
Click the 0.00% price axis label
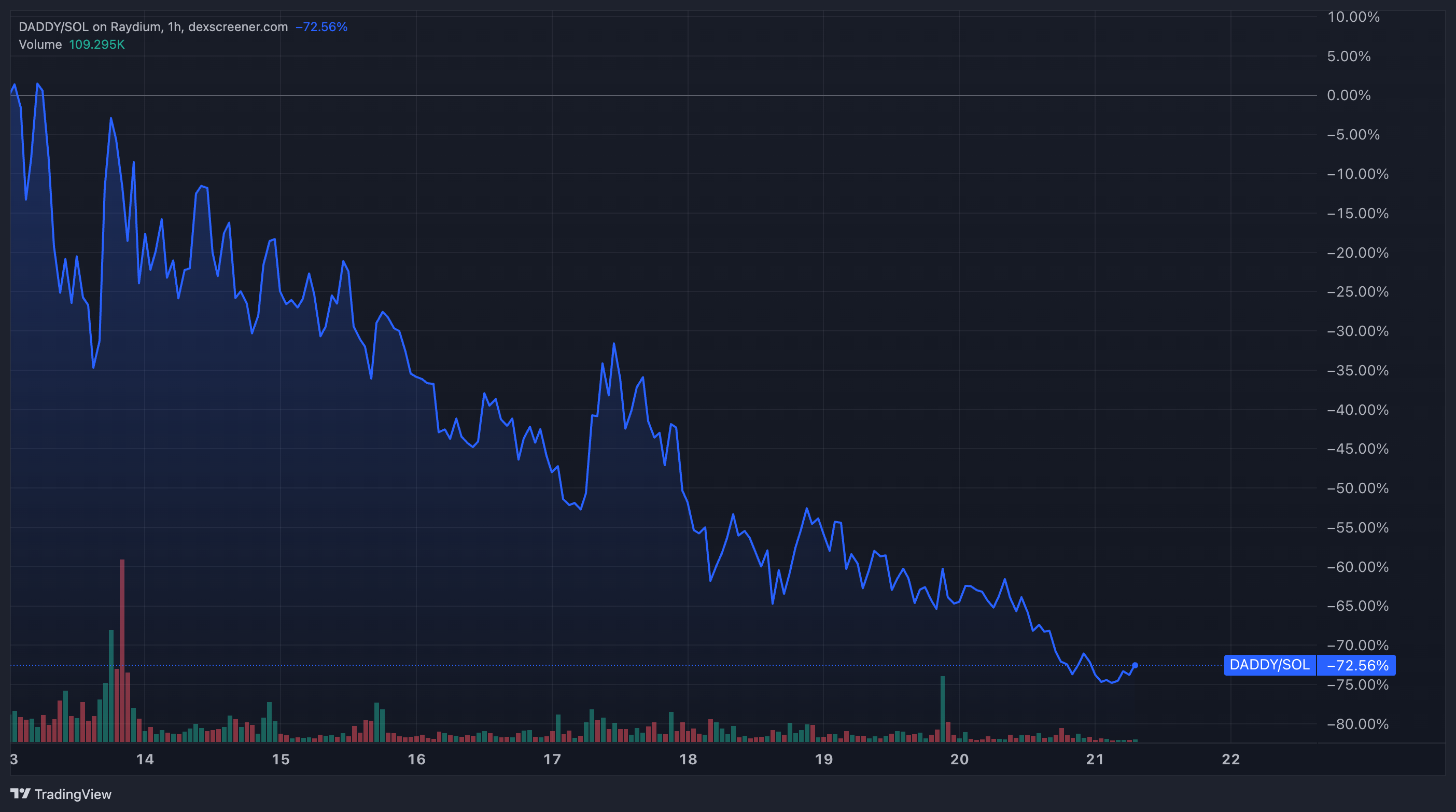click(1349, 95)
